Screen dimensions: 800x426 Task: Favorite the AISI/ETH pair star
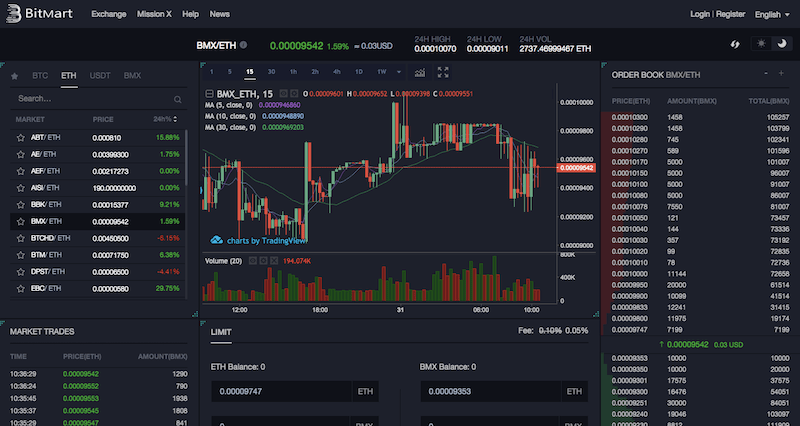(x=21, y=188)
